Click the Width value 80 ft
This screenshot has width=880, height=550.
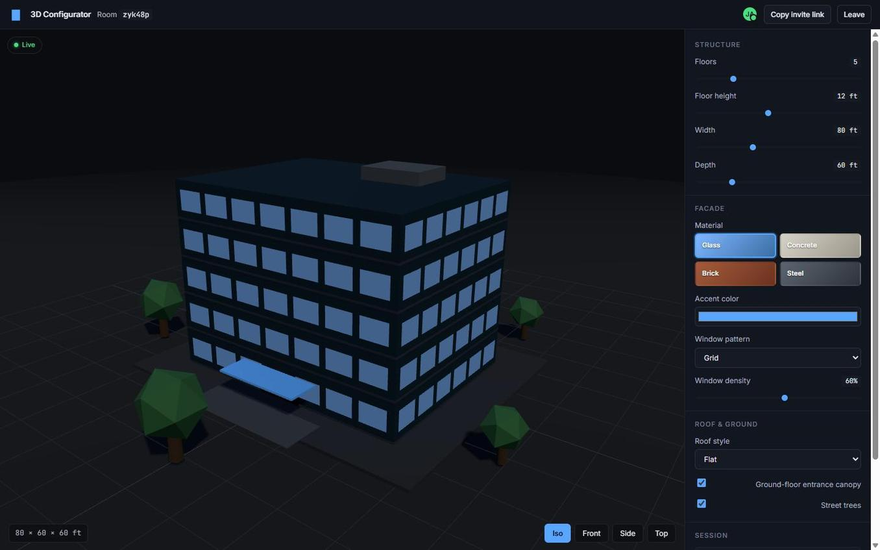tap(847, 130)
